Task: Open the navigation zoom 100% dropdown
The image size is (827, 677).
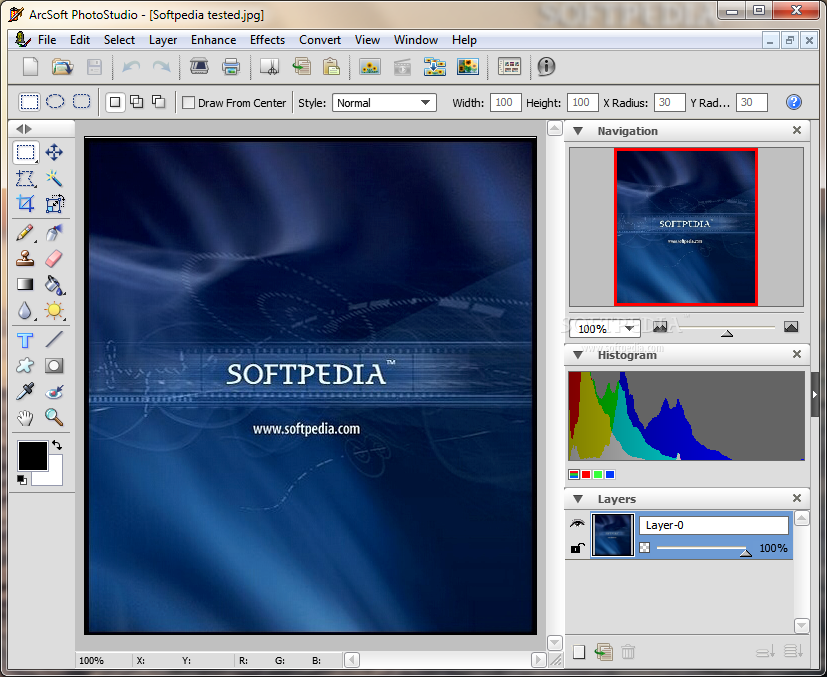Action: pos(605,328)
